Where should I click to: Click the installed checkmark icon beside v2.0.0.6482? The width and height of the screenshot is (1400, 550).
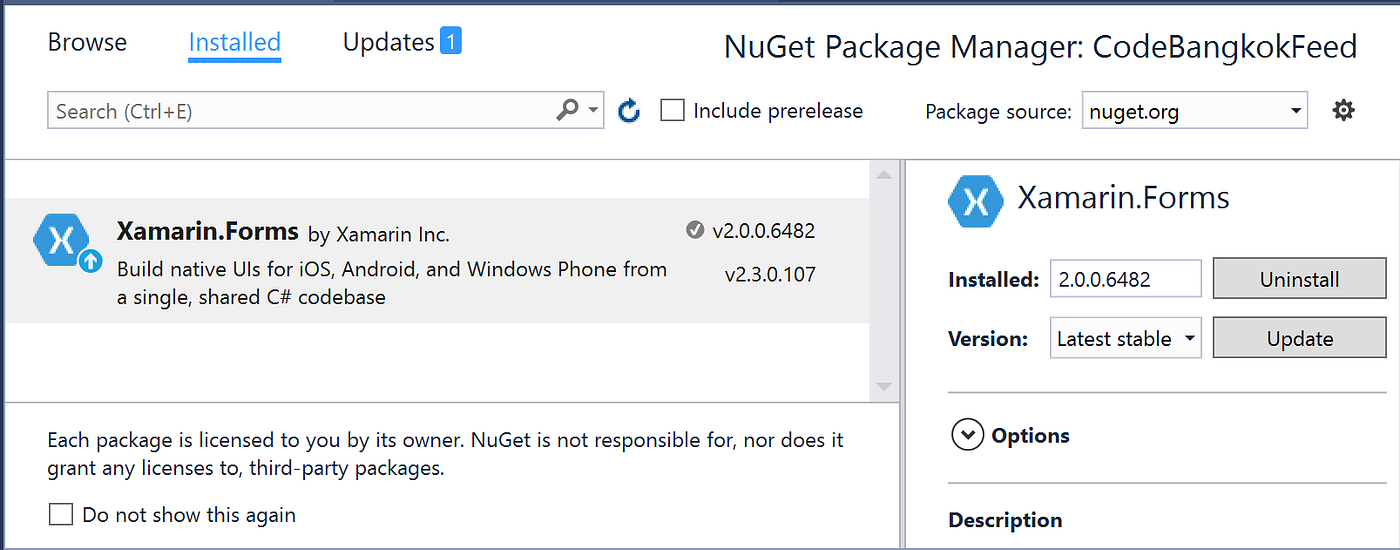point(695,231)
